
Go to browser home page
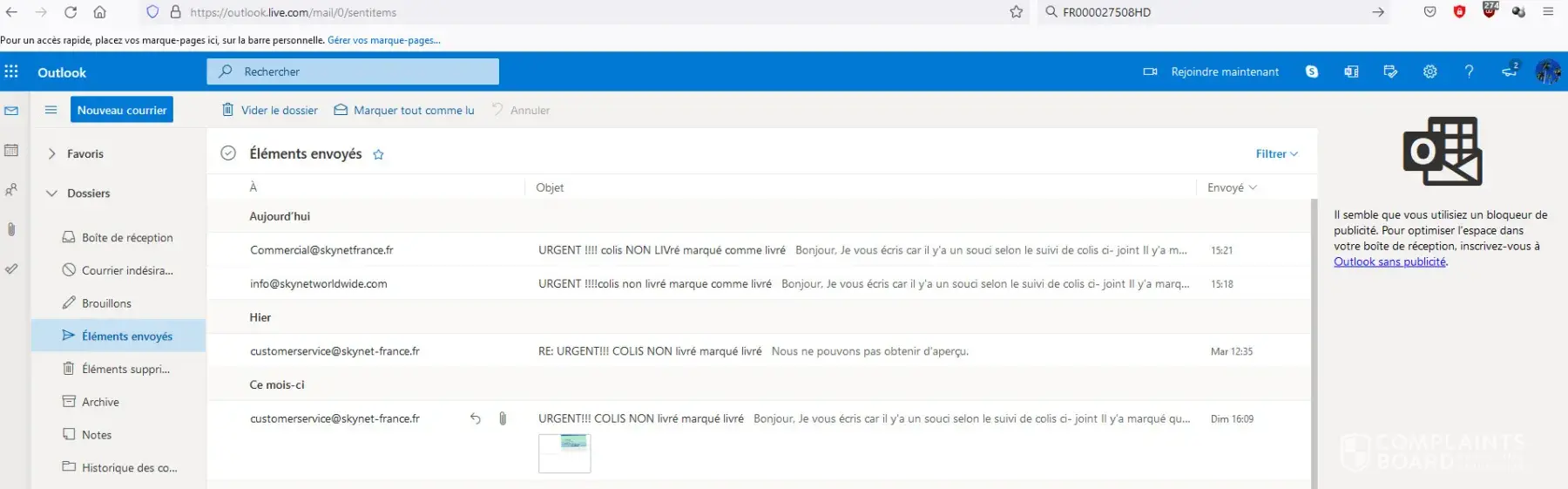pyautogui.click(x=100, y=12)
